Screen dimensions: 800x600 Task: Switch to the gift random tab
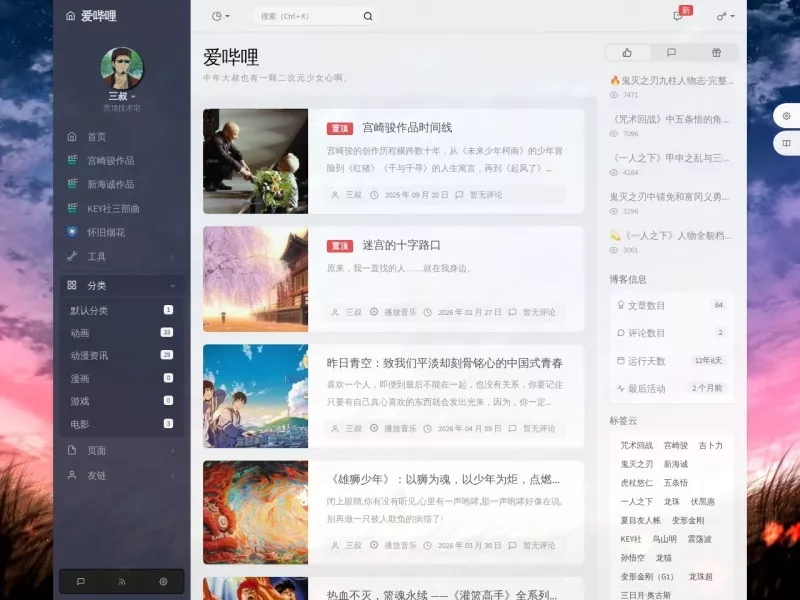(716, 53)
